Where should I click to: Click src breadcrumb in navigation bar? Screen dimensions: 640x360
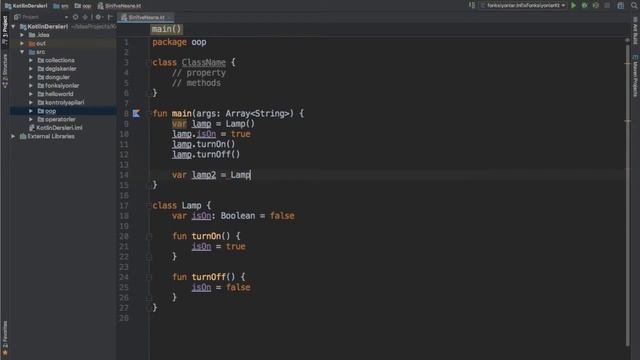[61, 6]
